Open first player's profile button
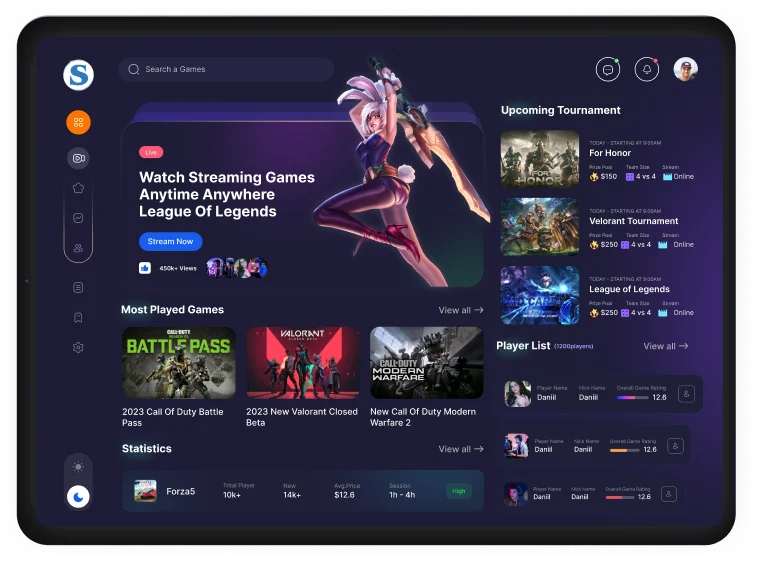The height and width of the screenshot is (563, 760). [x=686, y=394]
